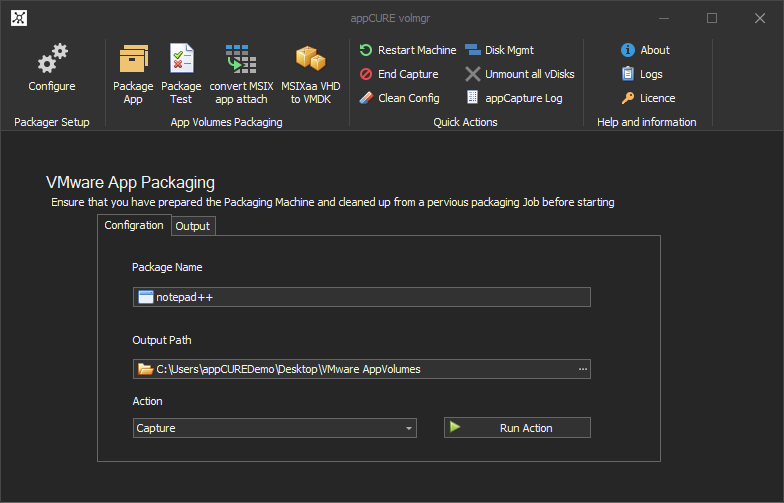Click the Licence label
The width and height of the screenshot is (784, 503).
click(x=658, y=98)
